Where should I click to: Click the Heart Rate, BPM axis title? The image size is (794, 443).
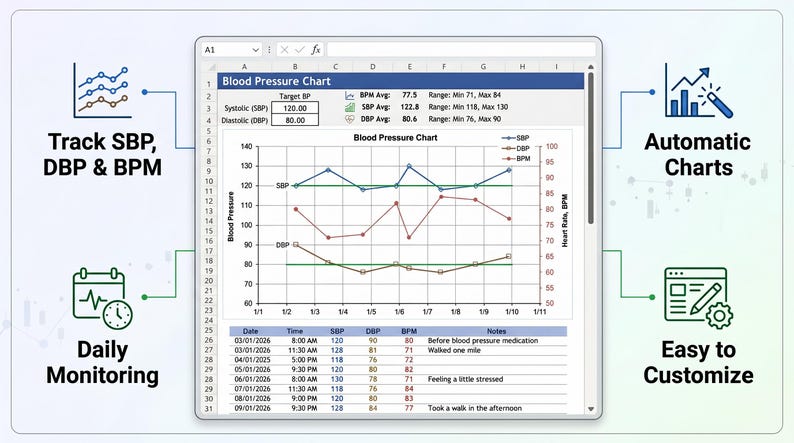coord(565,221)
